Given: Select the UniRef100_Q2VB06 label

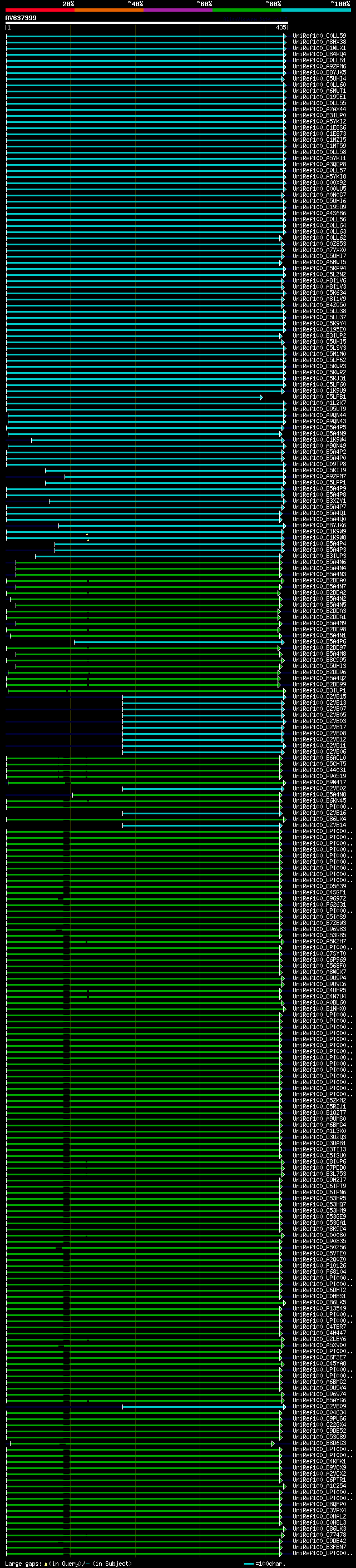Looking at the screenshot, I should [319, 752].
